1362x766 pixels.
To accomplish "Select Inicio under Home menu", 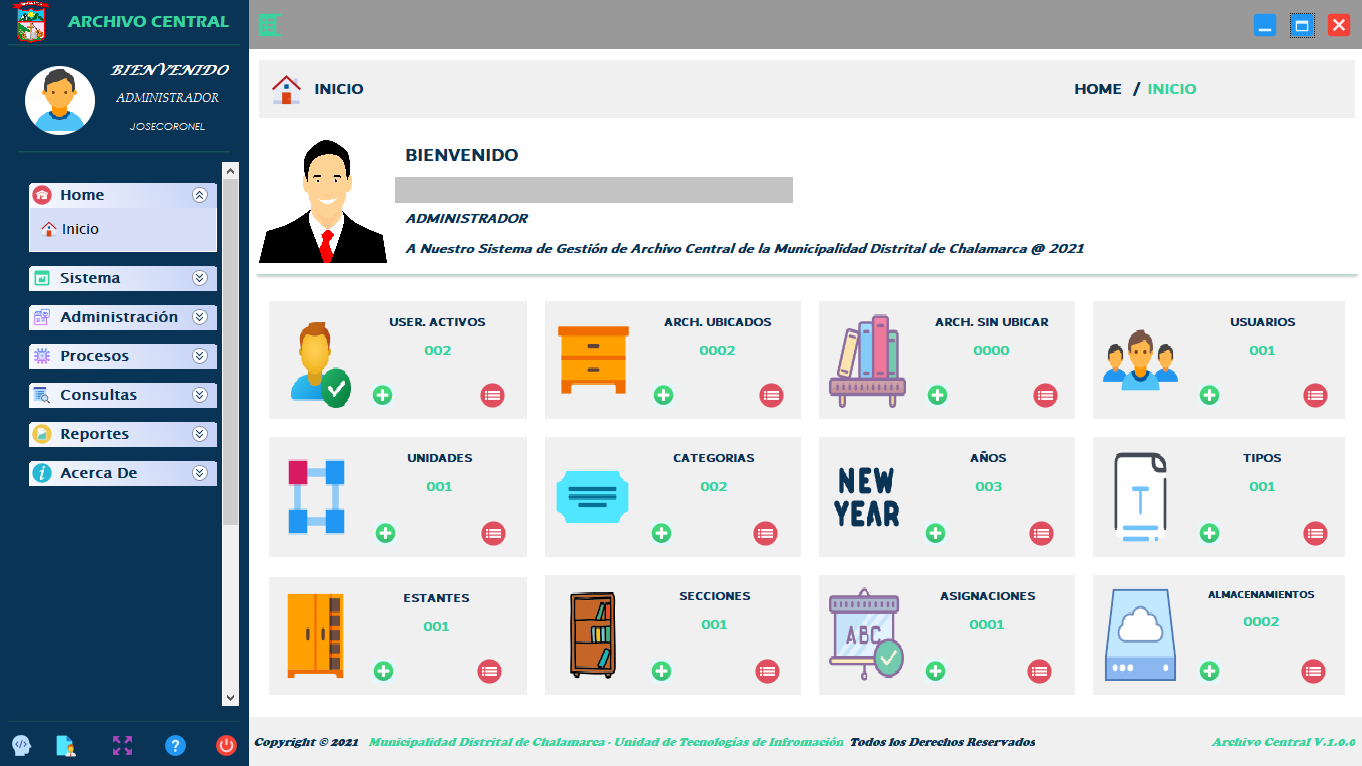I will [80, 229].
